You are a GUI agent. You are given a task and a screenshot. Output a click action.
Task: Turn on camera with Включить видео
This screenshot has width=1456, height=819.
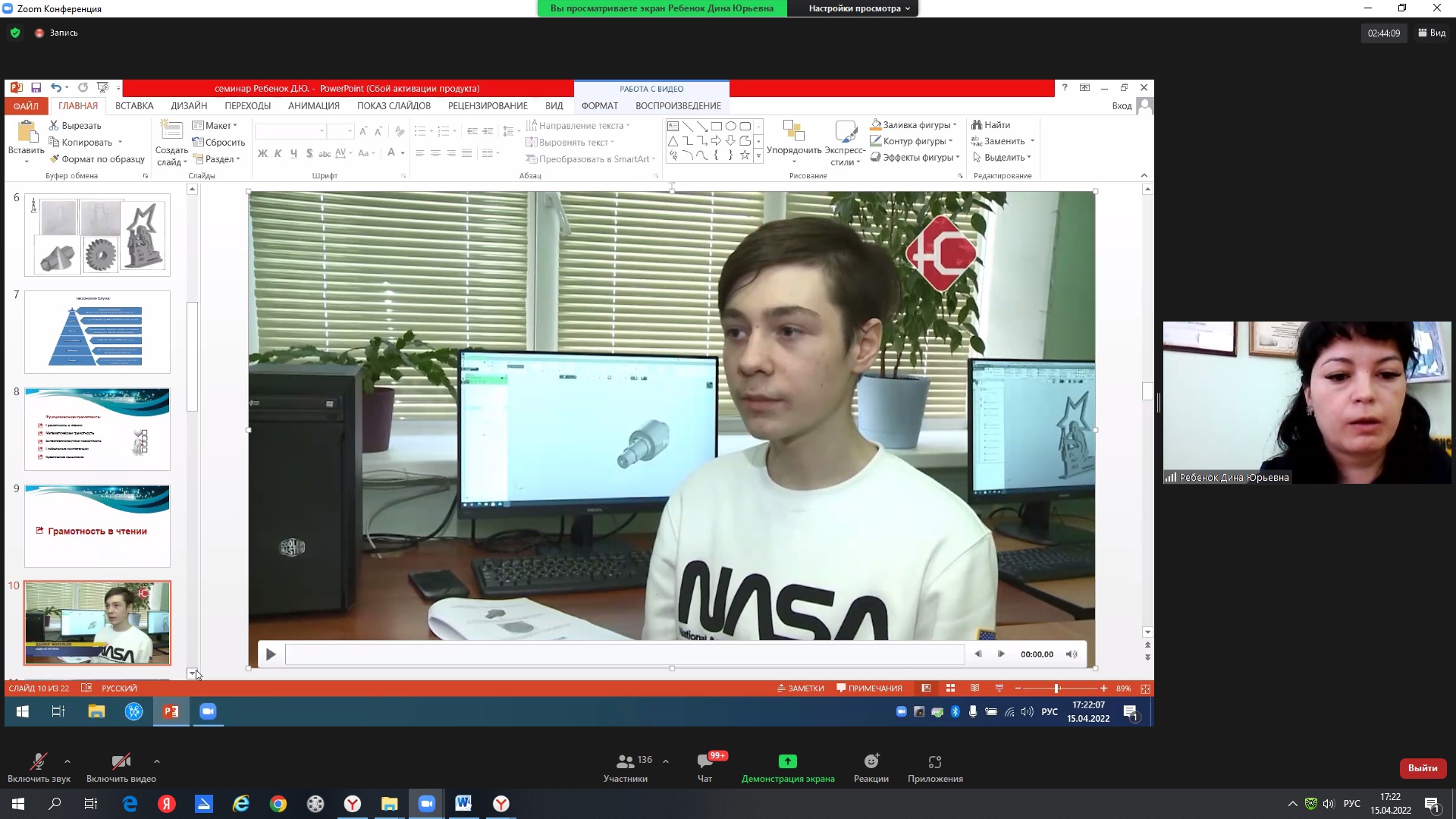[x=121, y=761]
